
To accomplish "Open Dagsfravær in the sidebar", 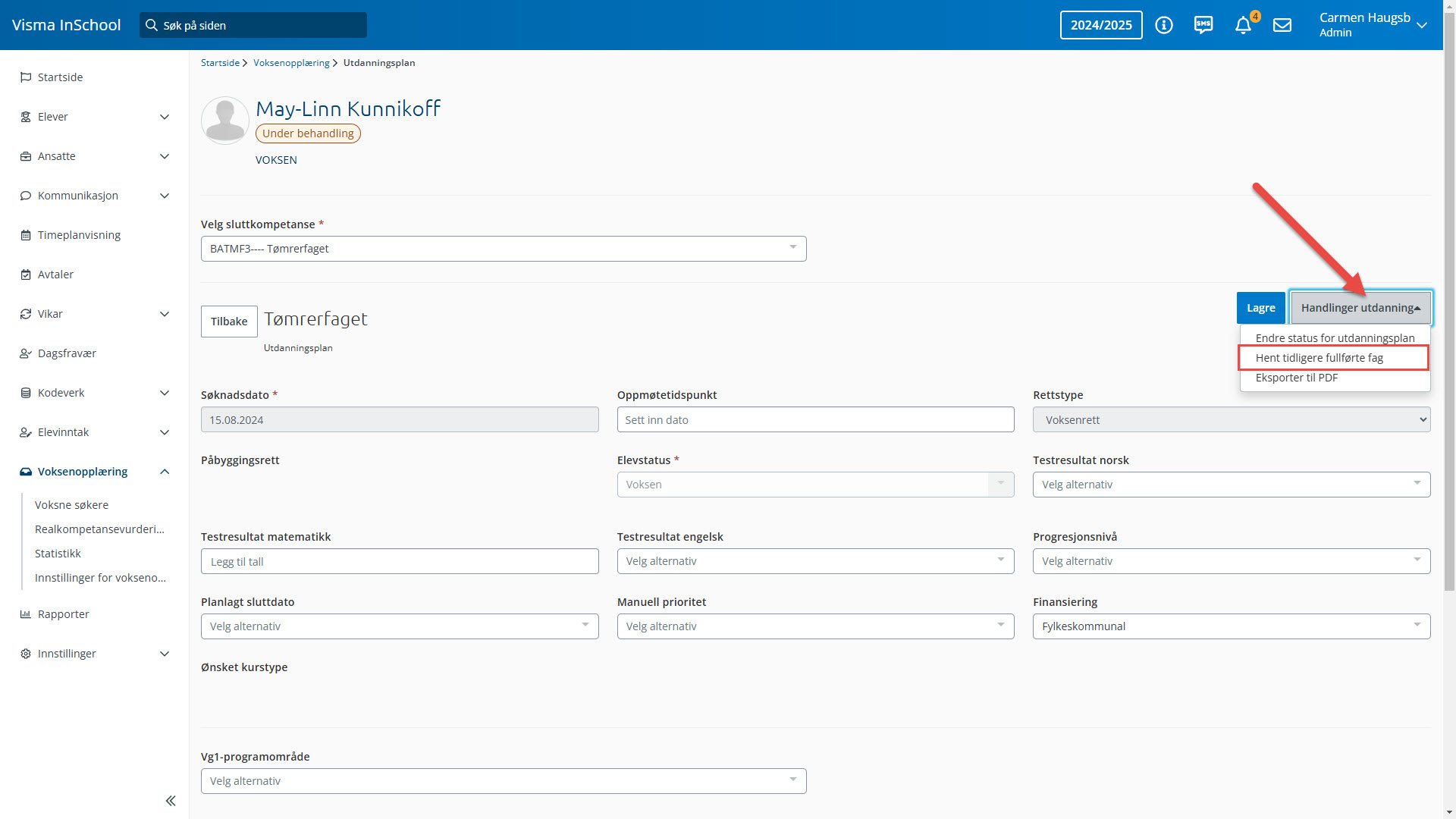I will (67, 353).
